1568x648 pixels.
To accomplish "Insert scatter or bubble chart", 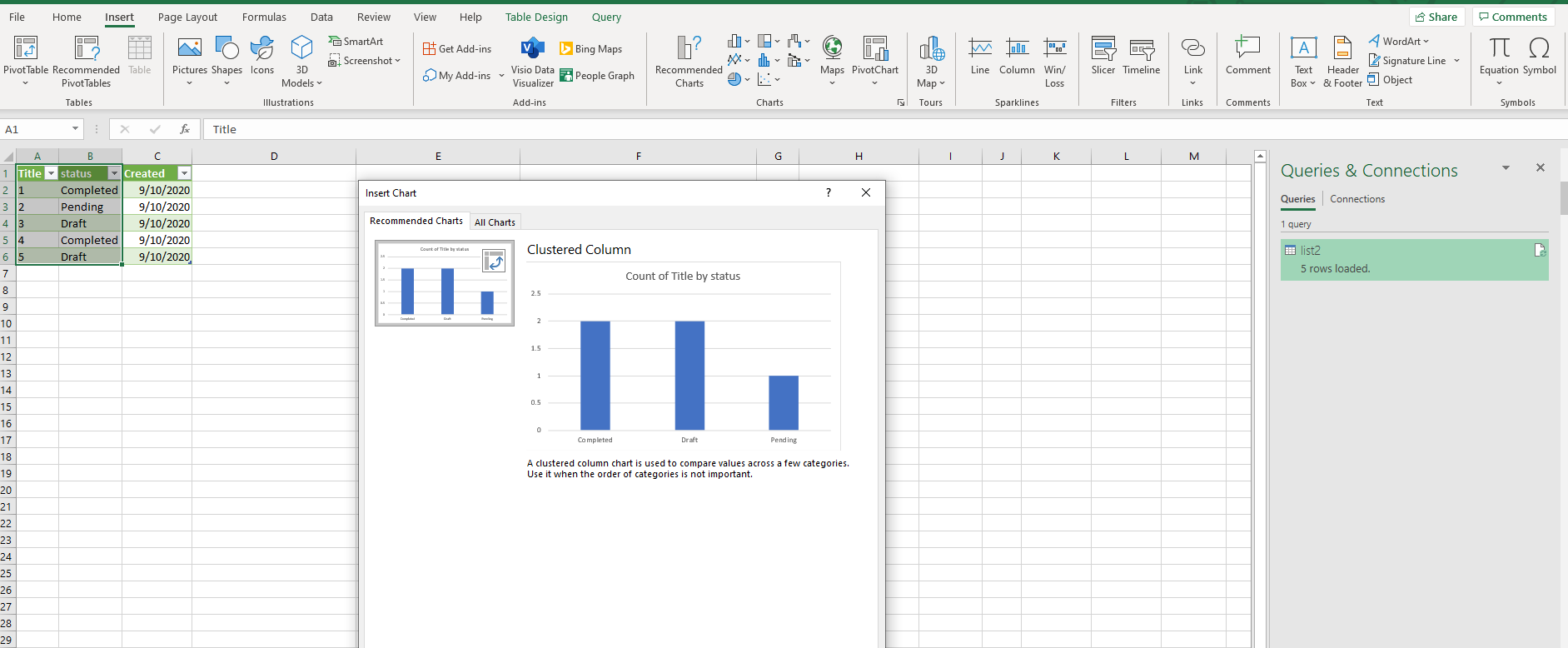I will pos(769,79).
